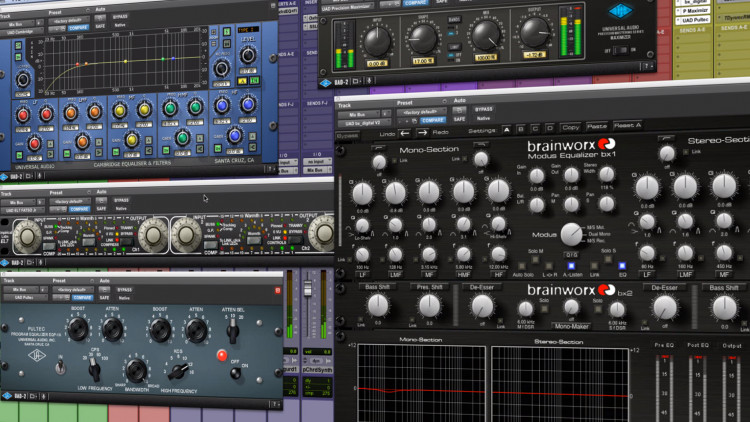The height and width of the screenshot is (422, 750).
Task: Toggle the EQ blue button in bx1
Action: point(622,266)
